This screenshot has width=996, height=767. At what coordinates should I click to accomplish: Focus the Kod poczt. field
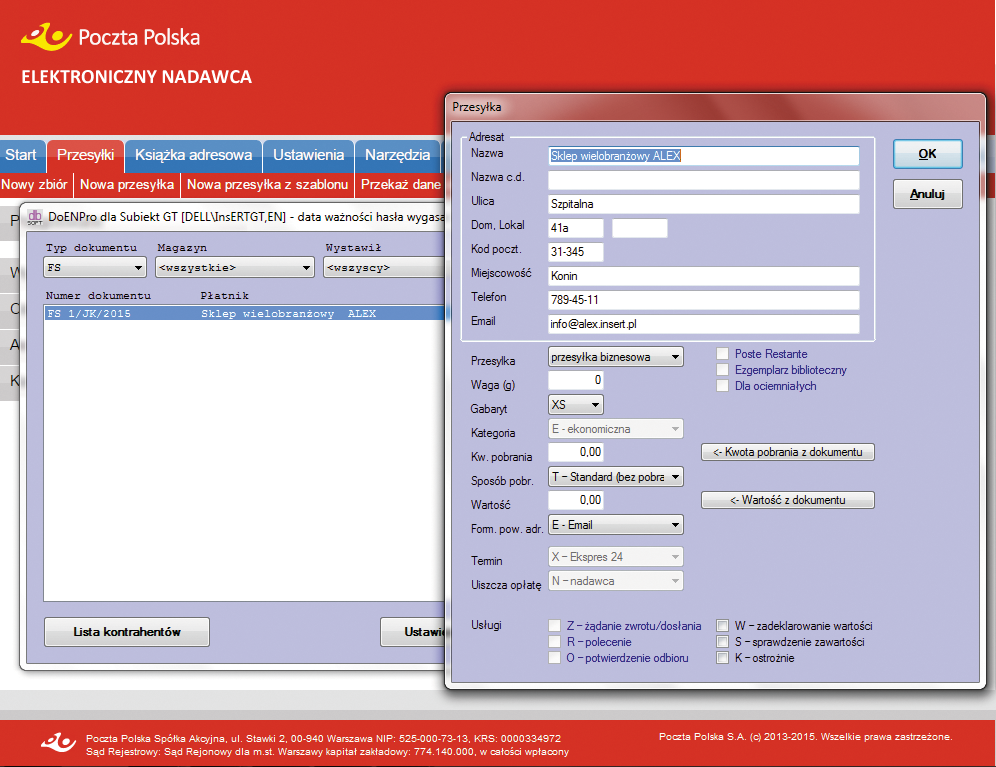575,252
